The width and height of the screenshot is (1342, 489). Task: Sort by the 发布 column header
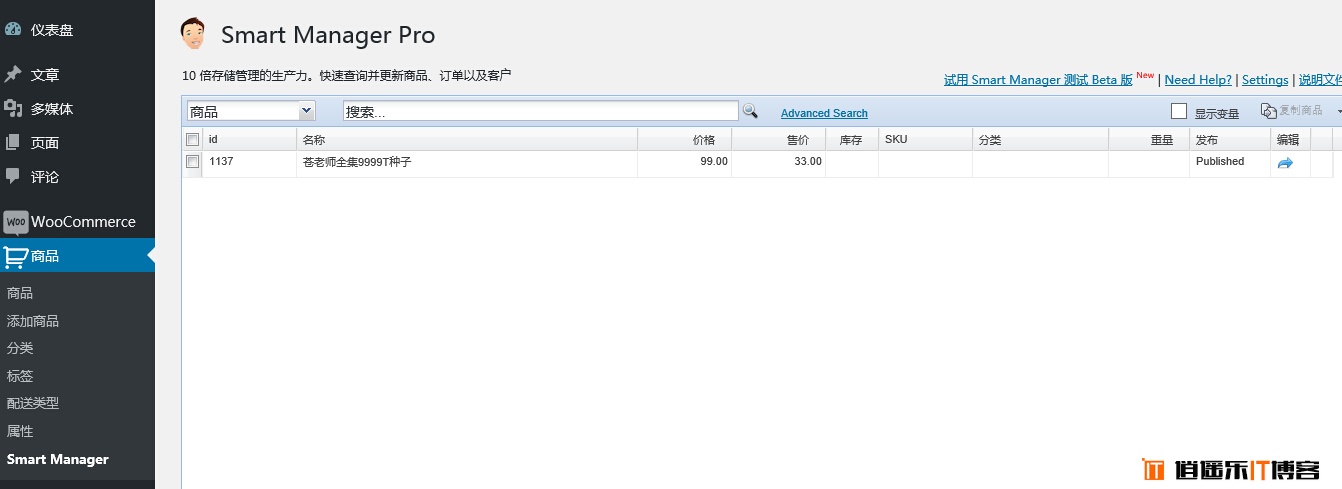[1230, 140]
